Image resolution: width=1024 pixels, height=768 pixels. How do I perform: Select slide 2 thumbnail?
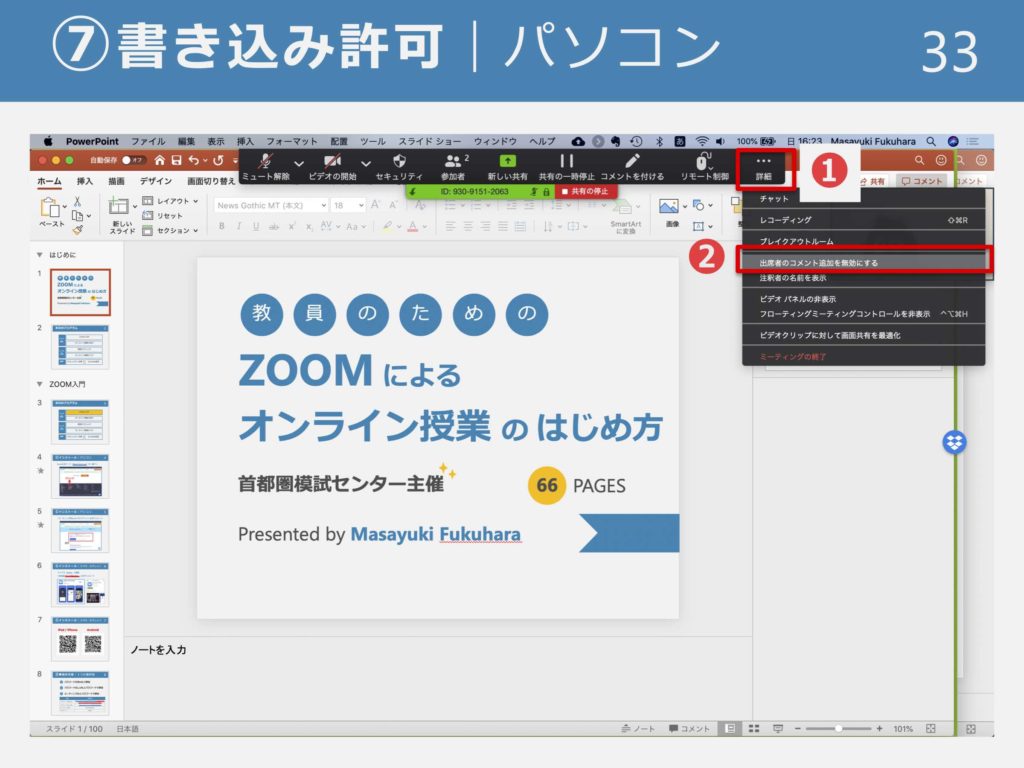pos(80,347)
